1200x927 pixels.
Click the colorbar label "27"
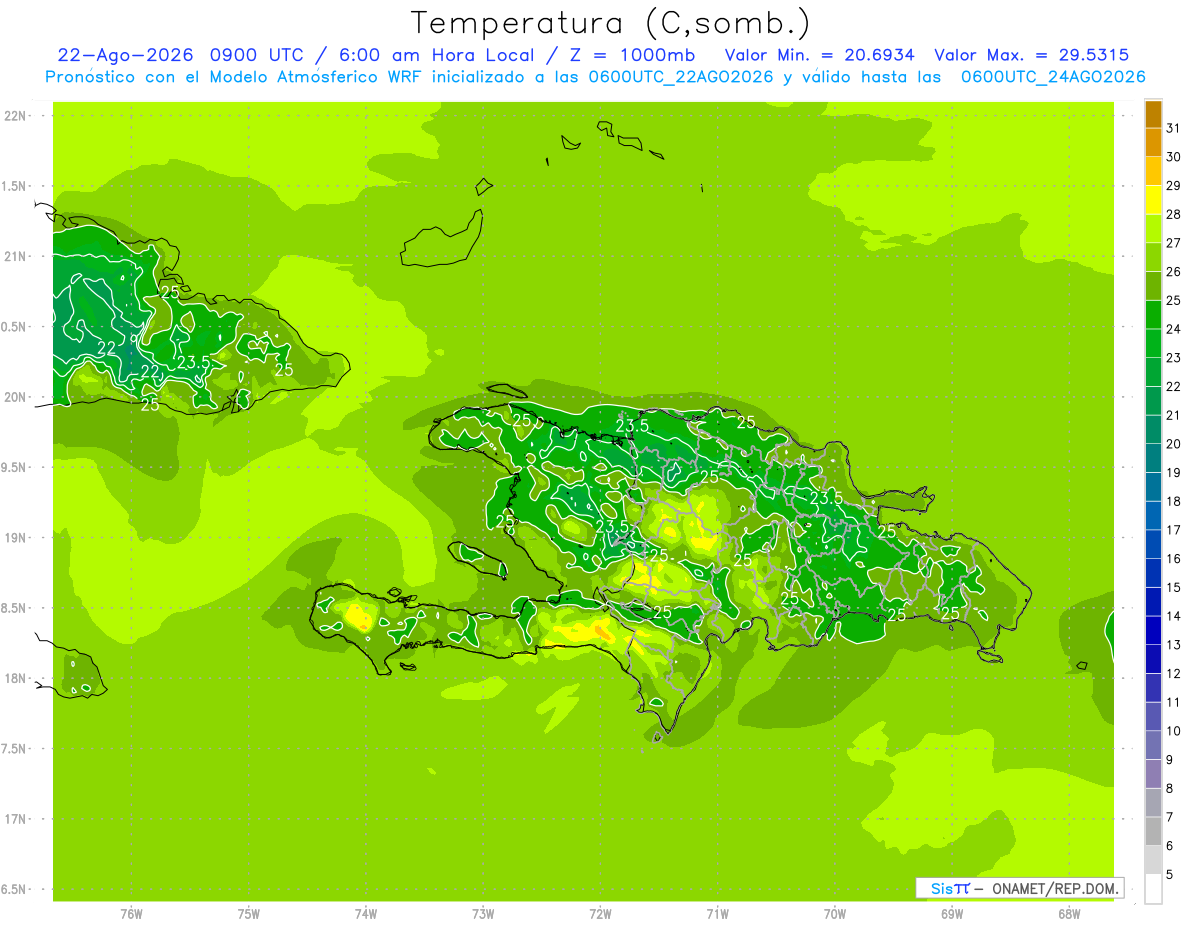click(x=1174, y=243)
